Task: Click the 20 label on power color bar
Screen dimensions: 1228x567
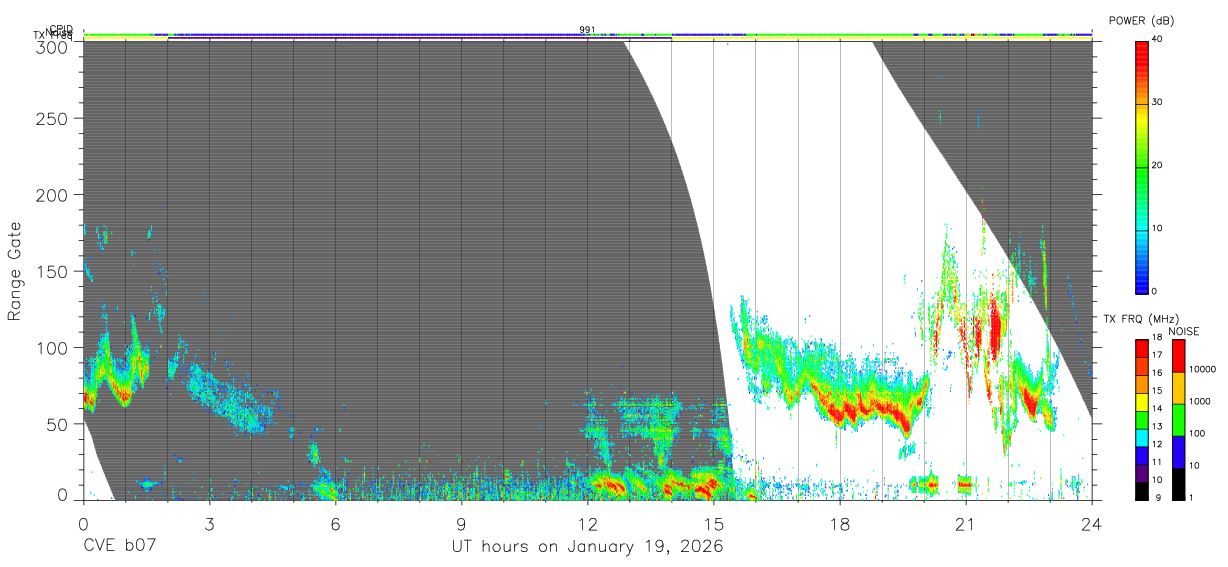Action: pos(1155,165)
